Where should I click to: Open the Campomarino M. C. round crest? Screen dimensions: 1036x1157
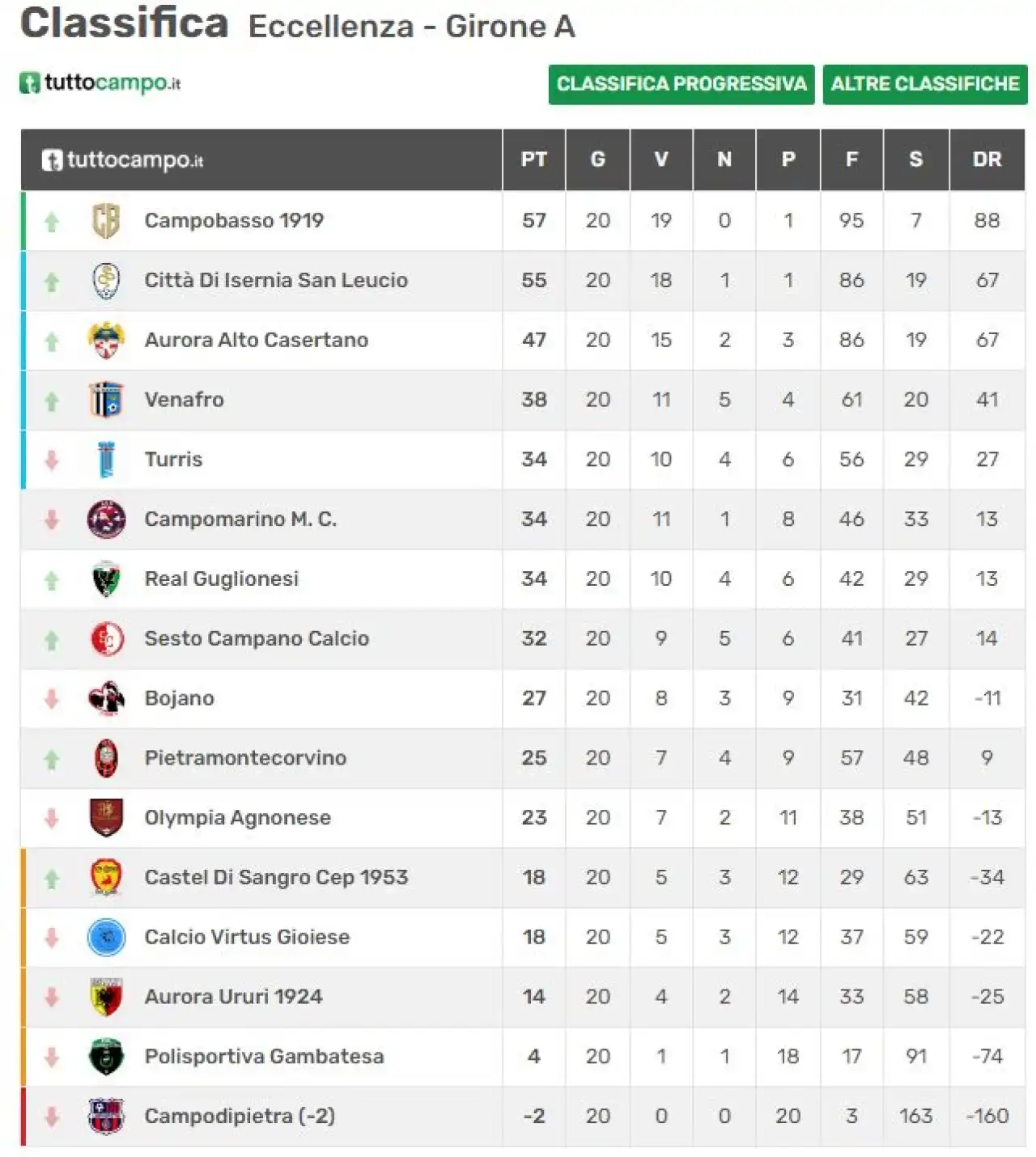coord(106,519)
